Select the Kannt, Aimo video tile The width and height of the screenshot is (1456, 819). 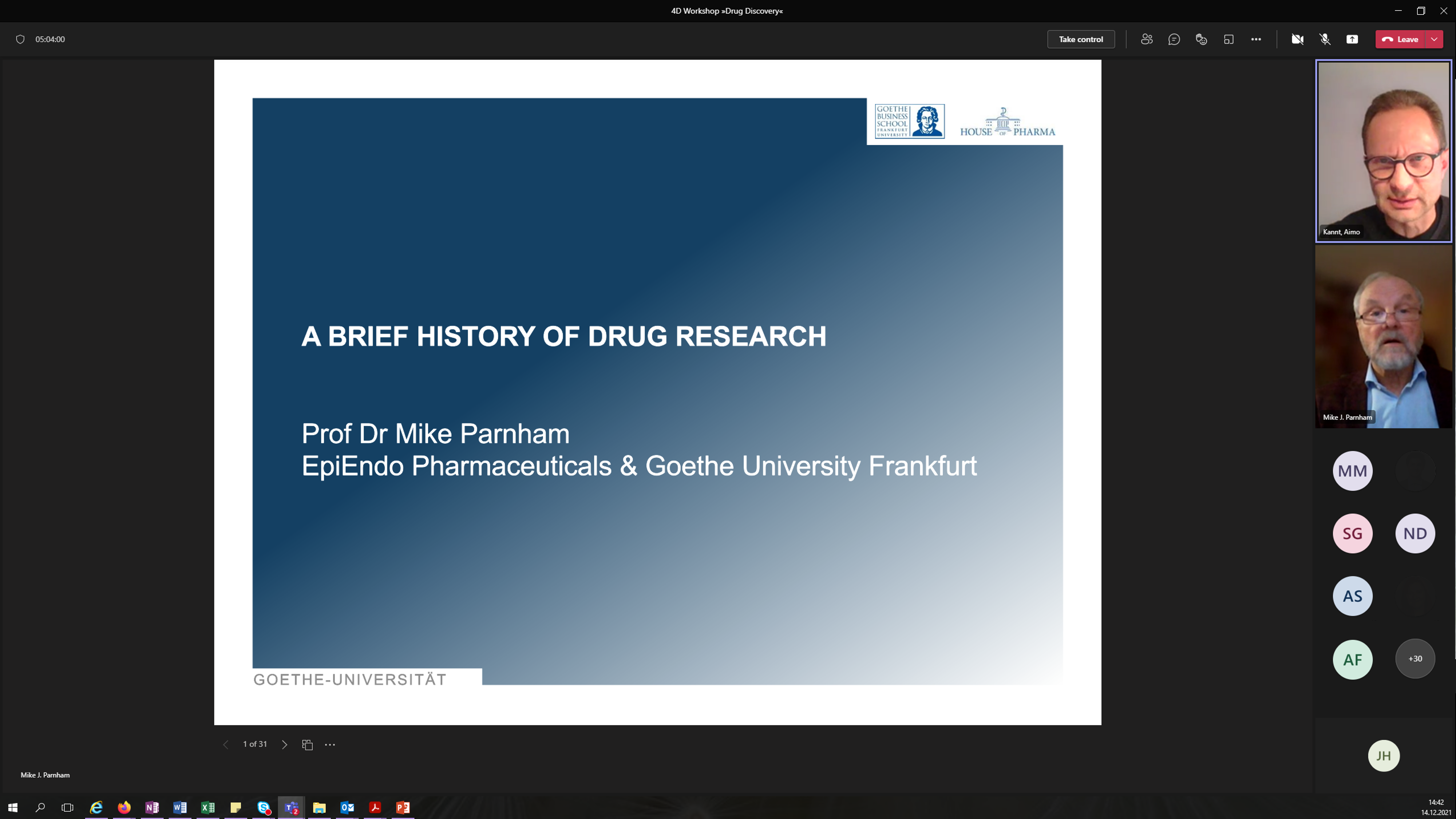[x=1383, y=151]
